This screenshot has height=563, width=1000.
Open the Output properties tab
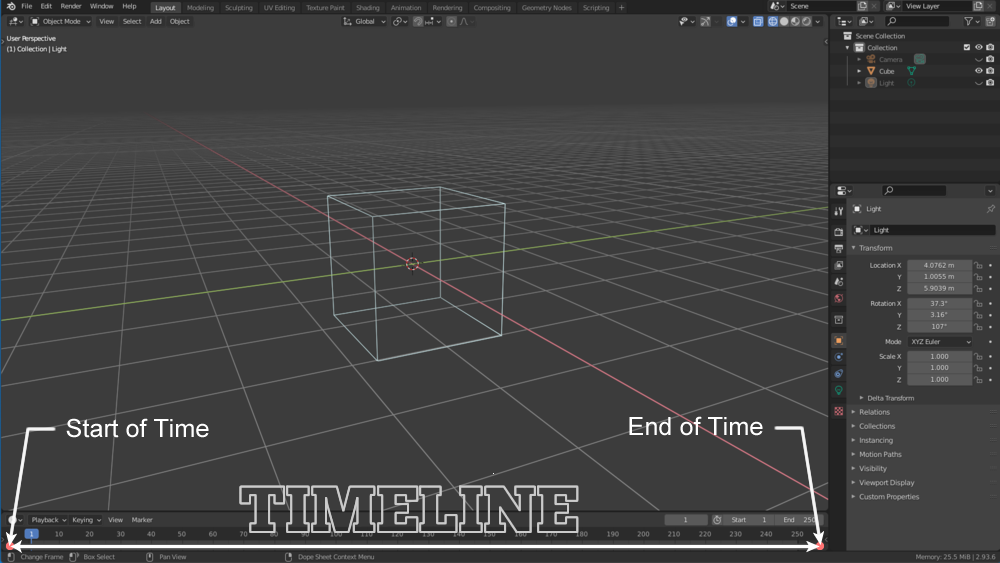point(839,248)
